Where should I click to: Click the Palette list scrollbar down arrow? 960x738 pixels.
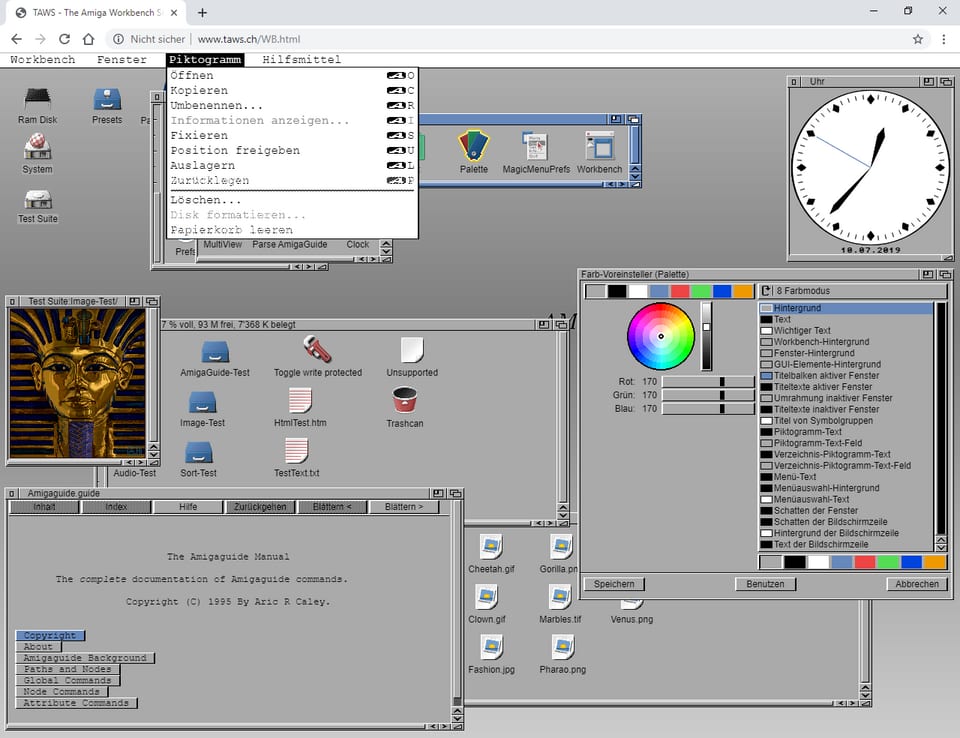[942, 546]
